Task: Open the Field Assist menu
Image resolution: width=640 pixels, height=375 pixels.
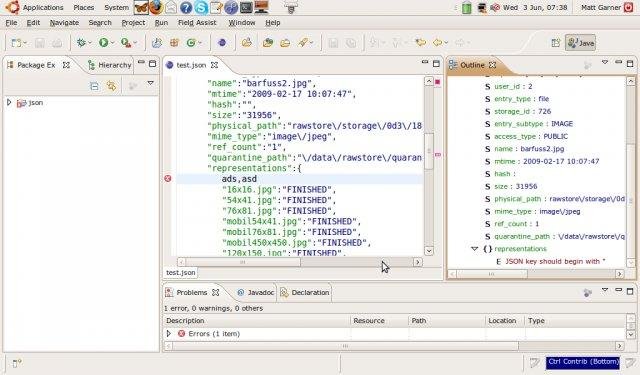Action: pos(197,23)
